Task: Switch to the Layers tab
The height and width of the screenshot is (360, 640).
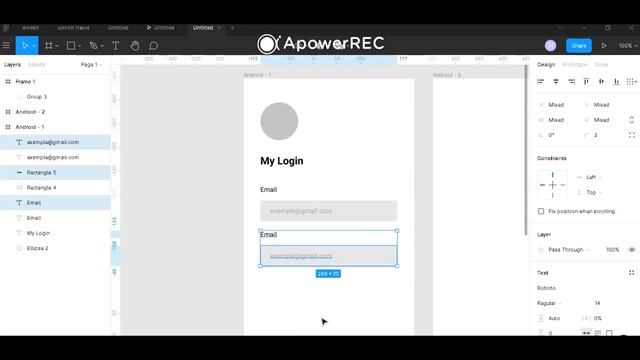Action: pos(12,64)
